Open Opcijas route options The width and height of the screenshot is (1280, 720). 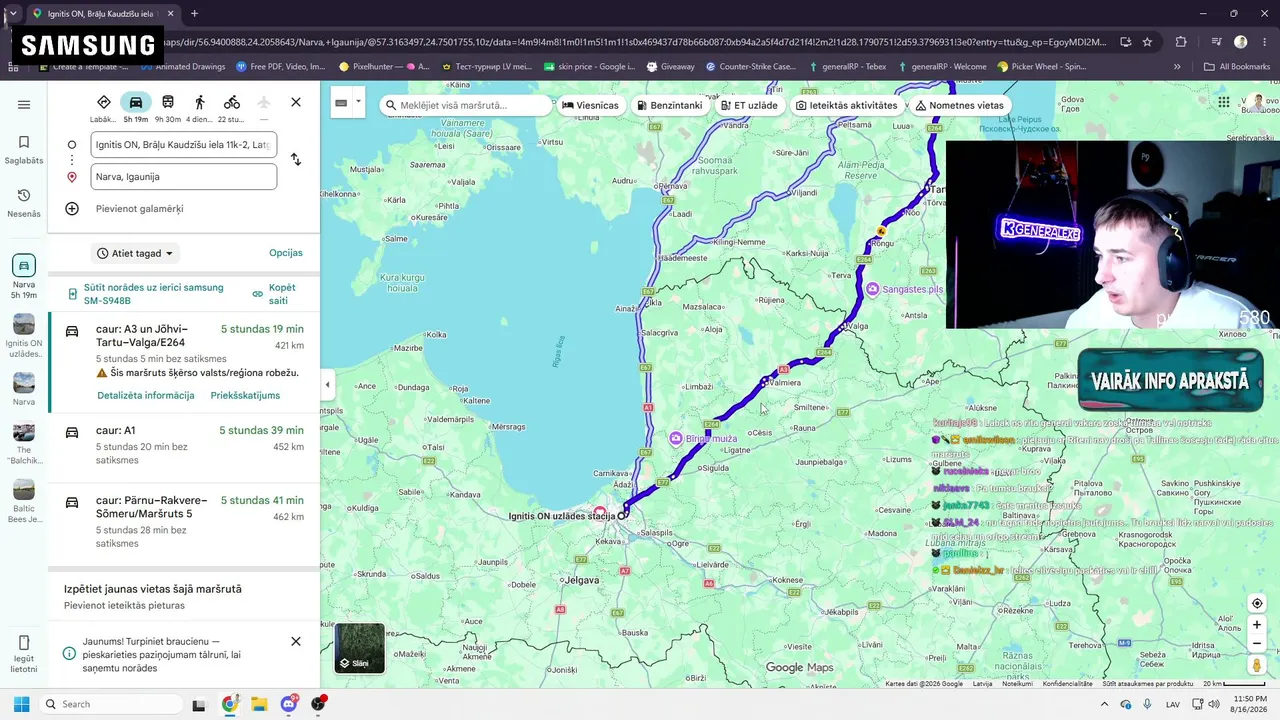(286, 253)
